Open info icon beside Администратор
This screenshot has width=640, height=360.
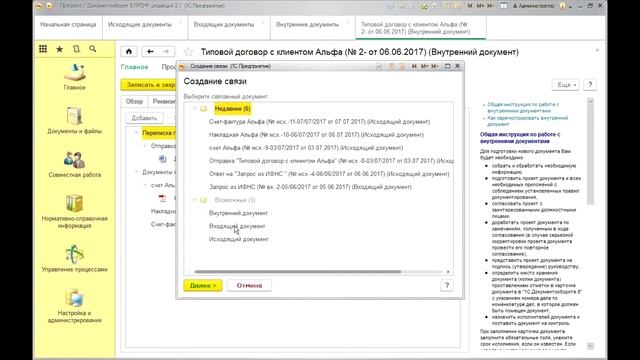coord(562,6)
